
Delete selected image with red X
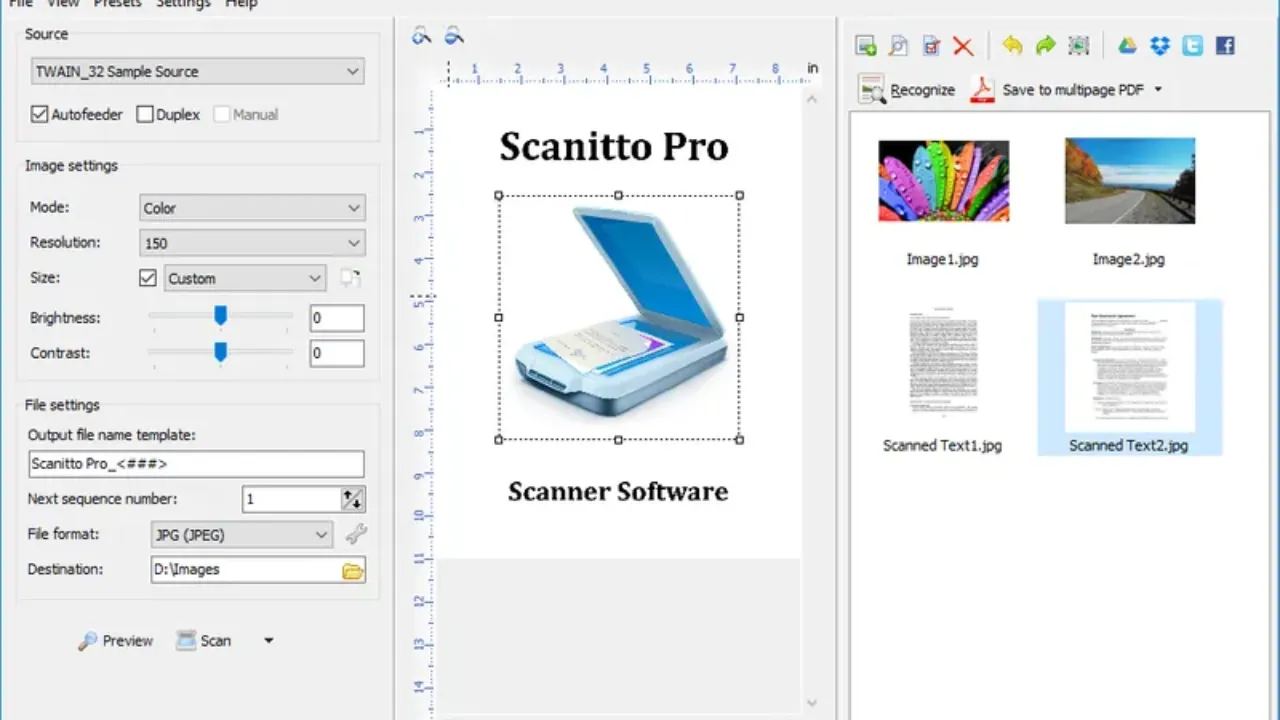(x=963, y=45)
